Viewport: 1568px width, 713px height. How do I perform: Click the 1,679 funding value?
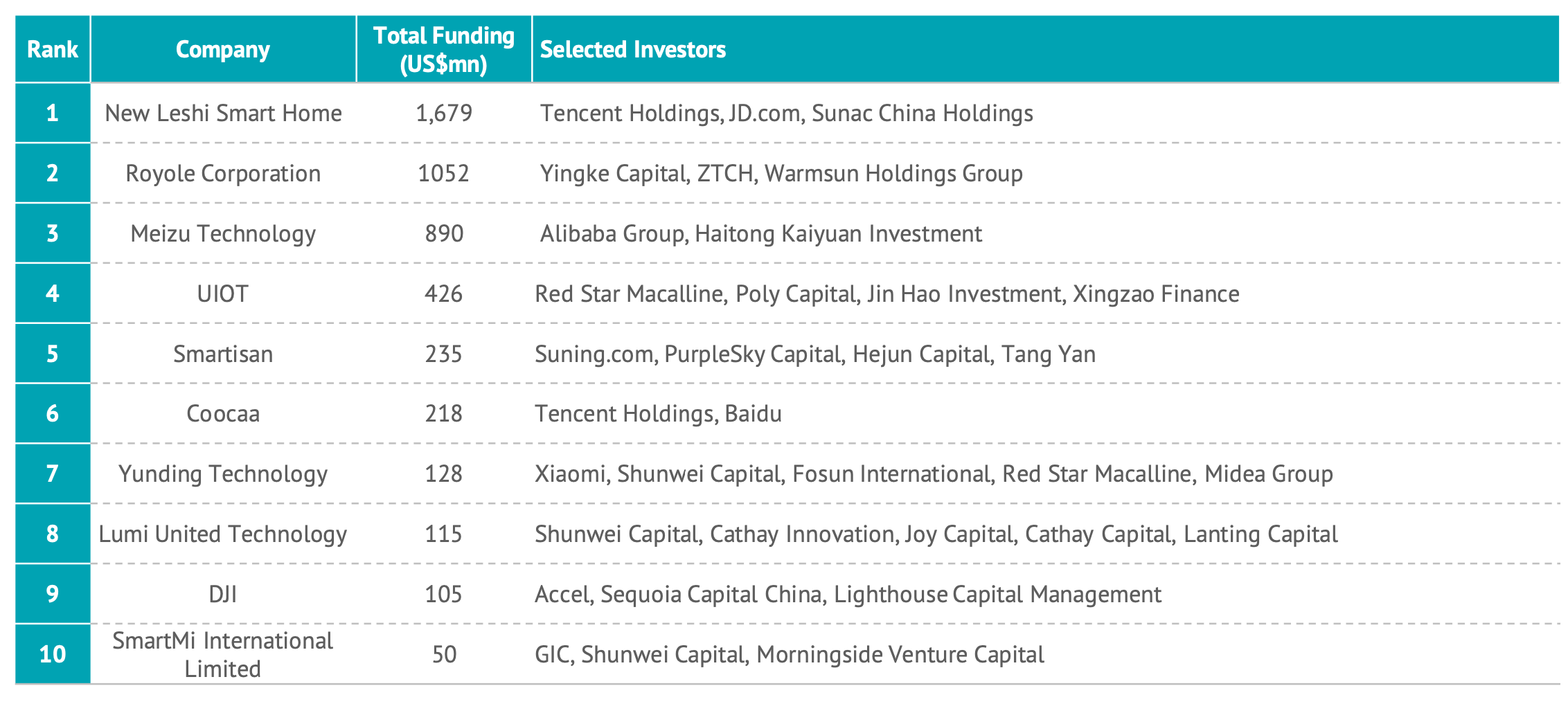[x=444, y=113]
